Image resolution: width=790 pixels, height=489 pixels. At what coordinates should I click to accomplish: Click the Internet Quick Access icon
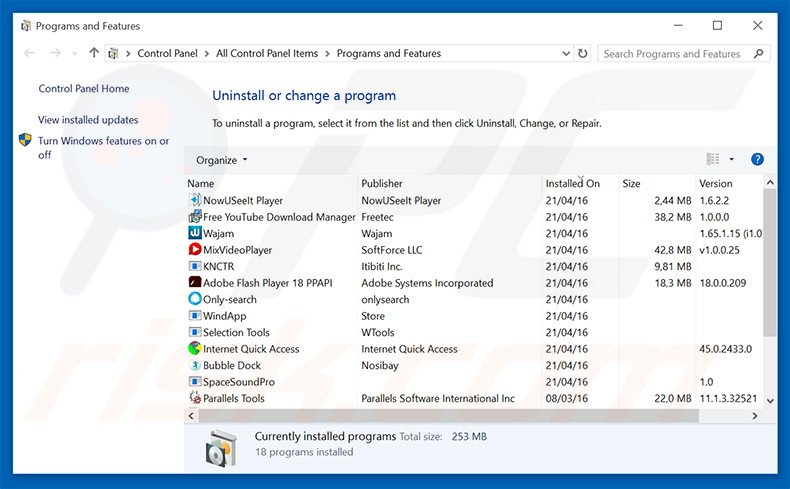pos(194,348)
